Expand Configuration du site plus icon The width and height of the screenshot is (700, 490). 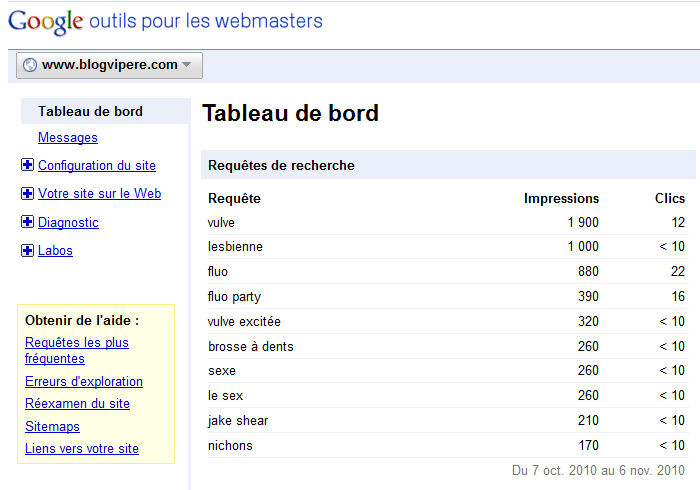click(x=27, y=165)
